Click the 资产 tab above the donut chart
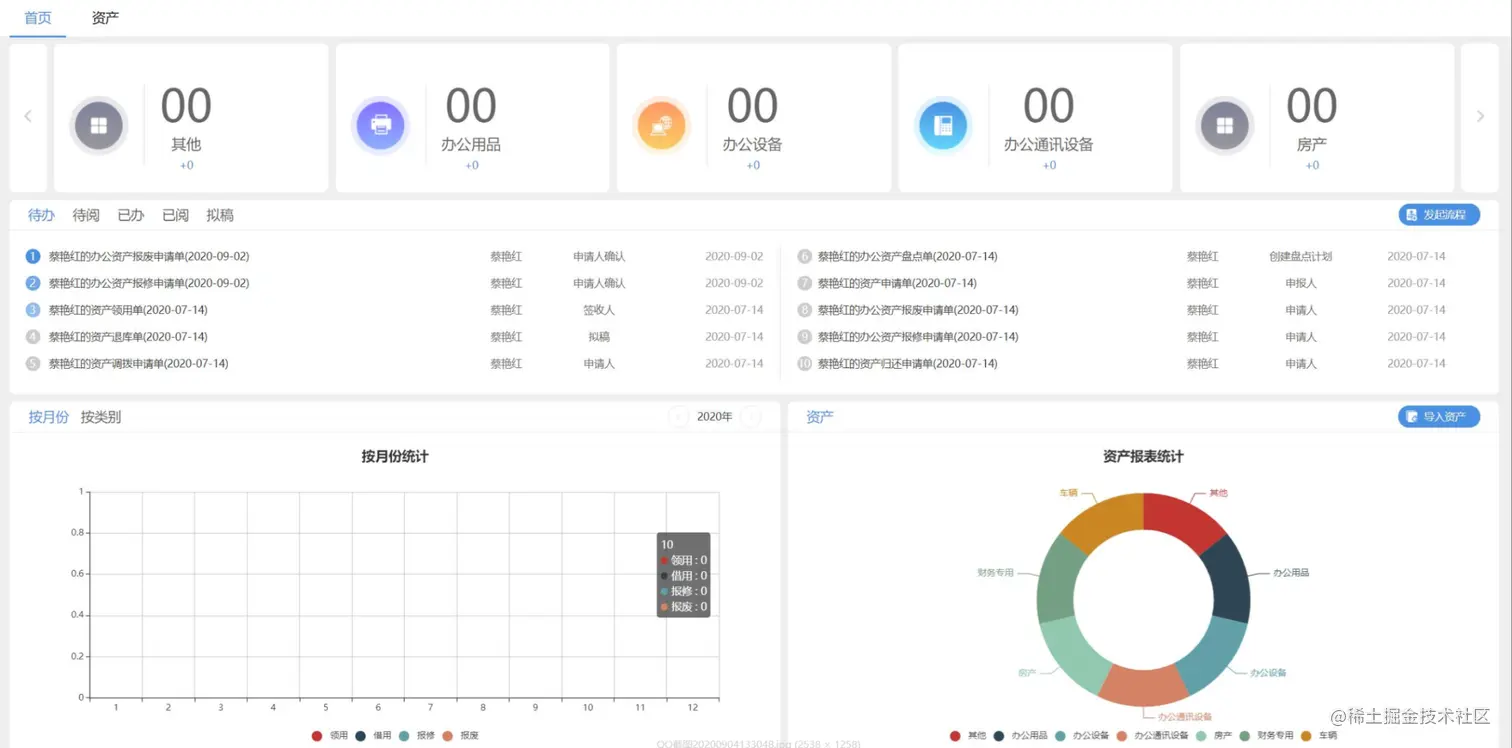The height and width of the screenshot is (748, 1512). click(x=820, y=417)
